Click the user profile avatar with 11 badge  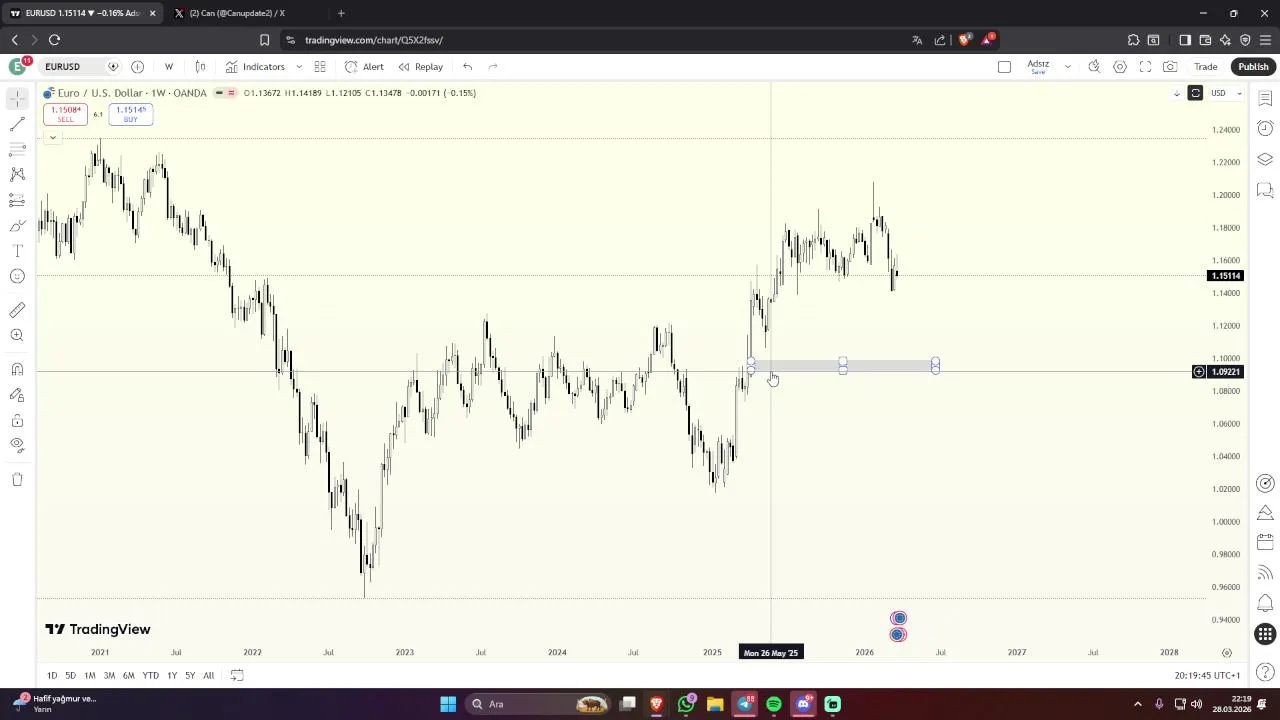click(17, 66)
